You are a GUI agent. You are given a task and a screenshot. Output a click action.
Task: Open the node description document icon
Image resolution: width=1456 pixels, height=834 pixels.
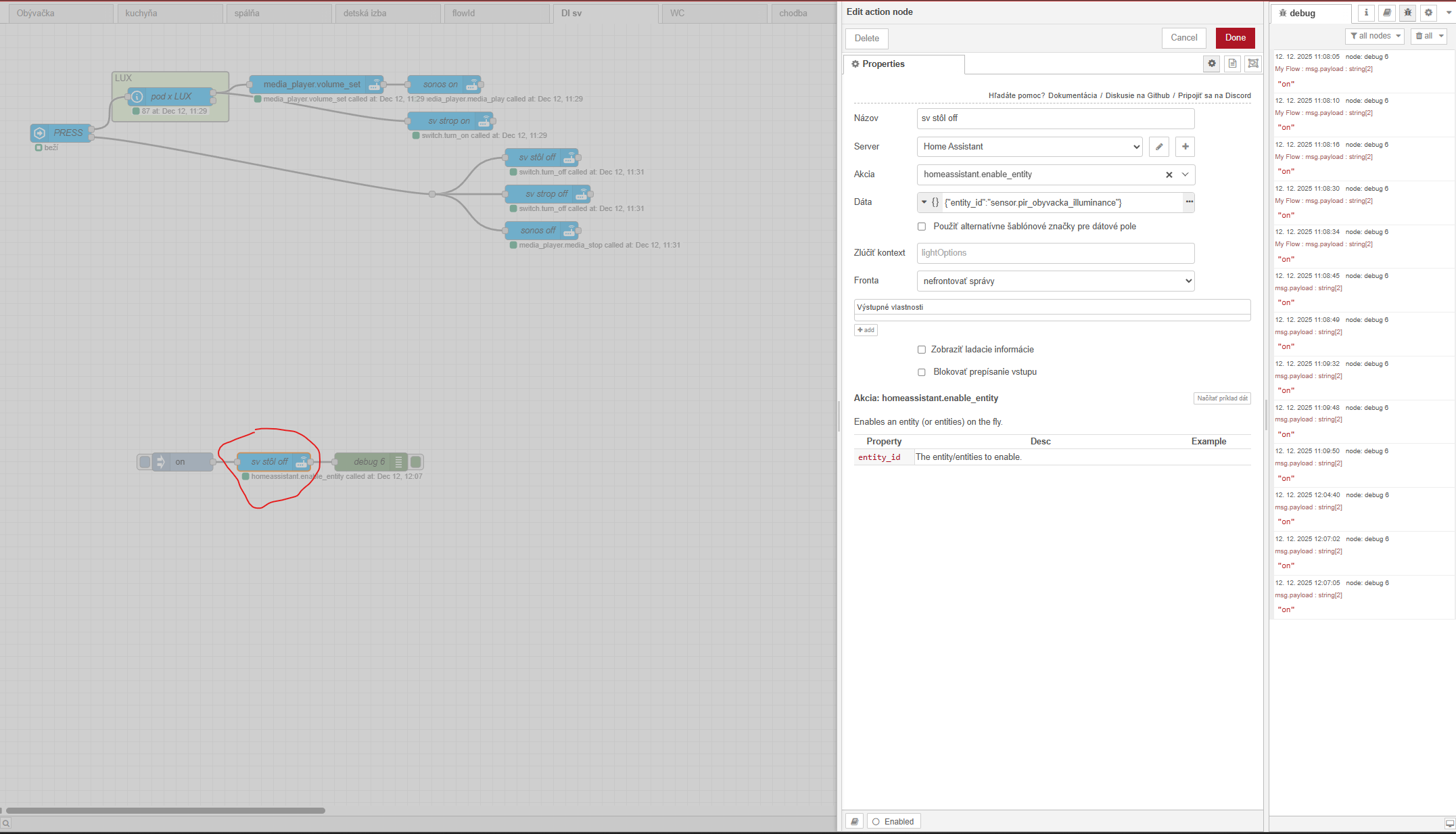pos(1232,64)
